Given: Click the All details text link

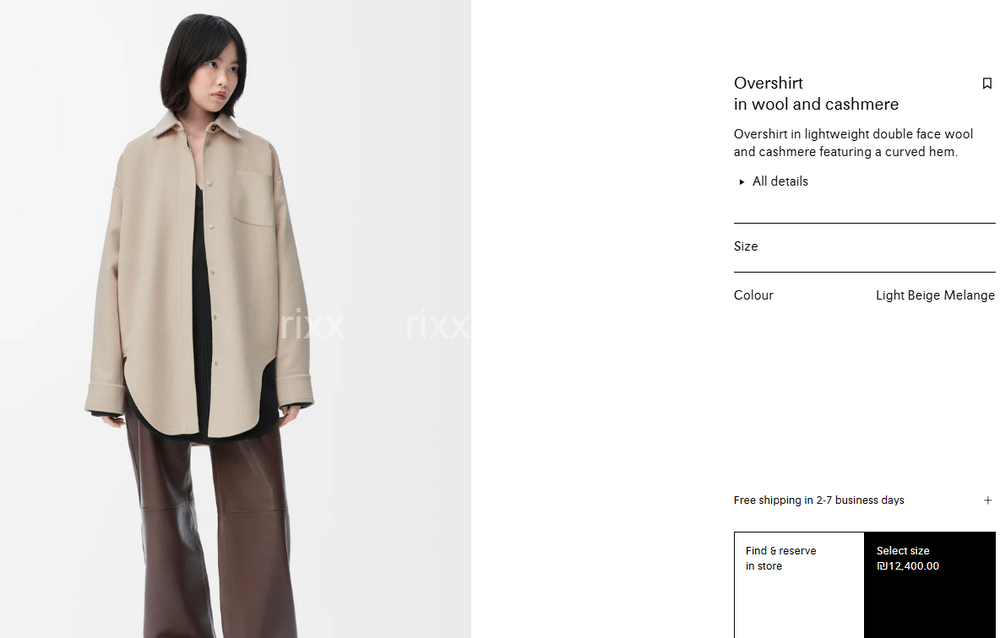Looking at the screenshot, I should click(780, 182).
